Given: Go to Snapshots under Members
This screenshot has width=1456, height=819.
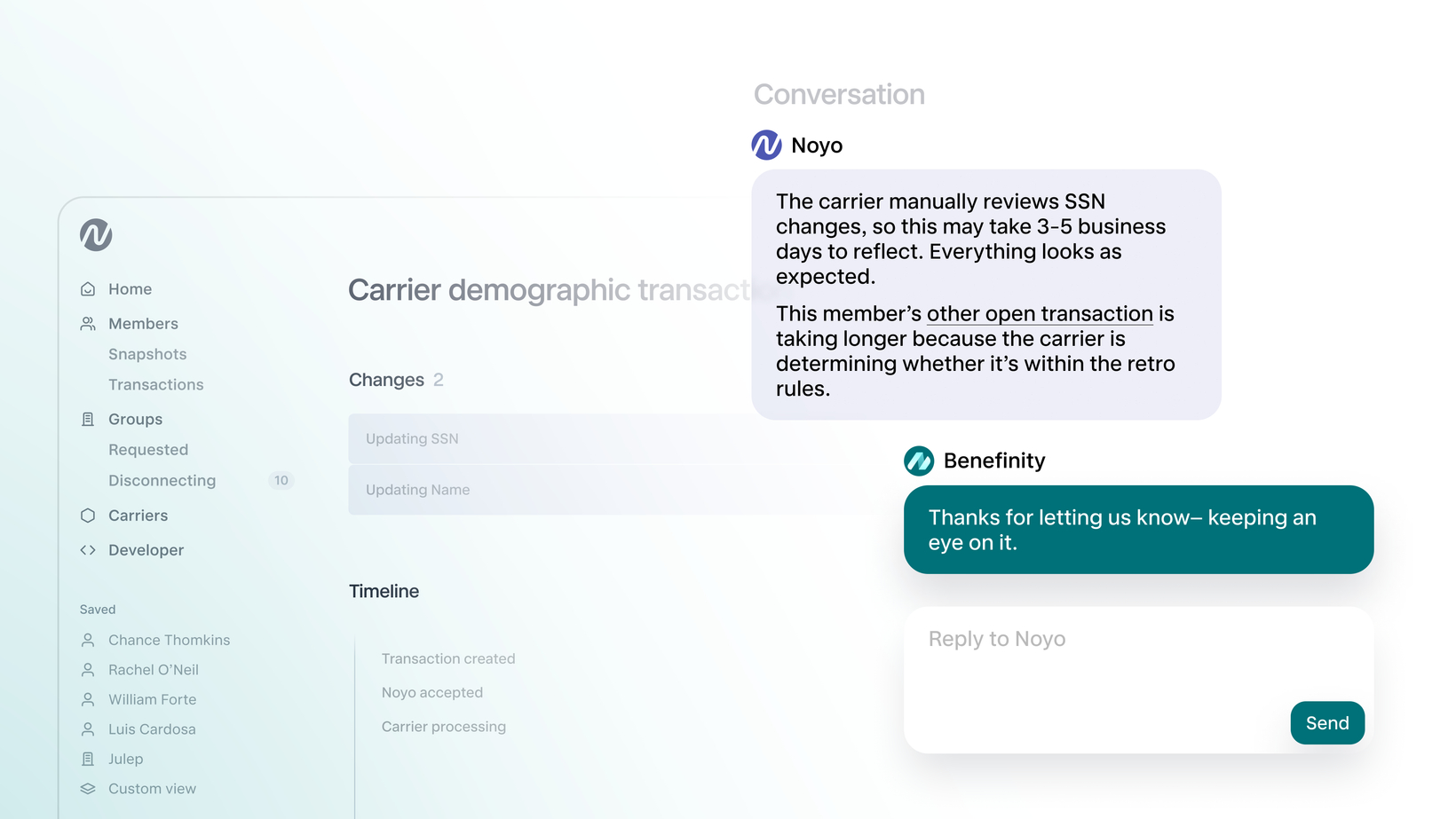Looking at the screenshot, I should 147,354.
